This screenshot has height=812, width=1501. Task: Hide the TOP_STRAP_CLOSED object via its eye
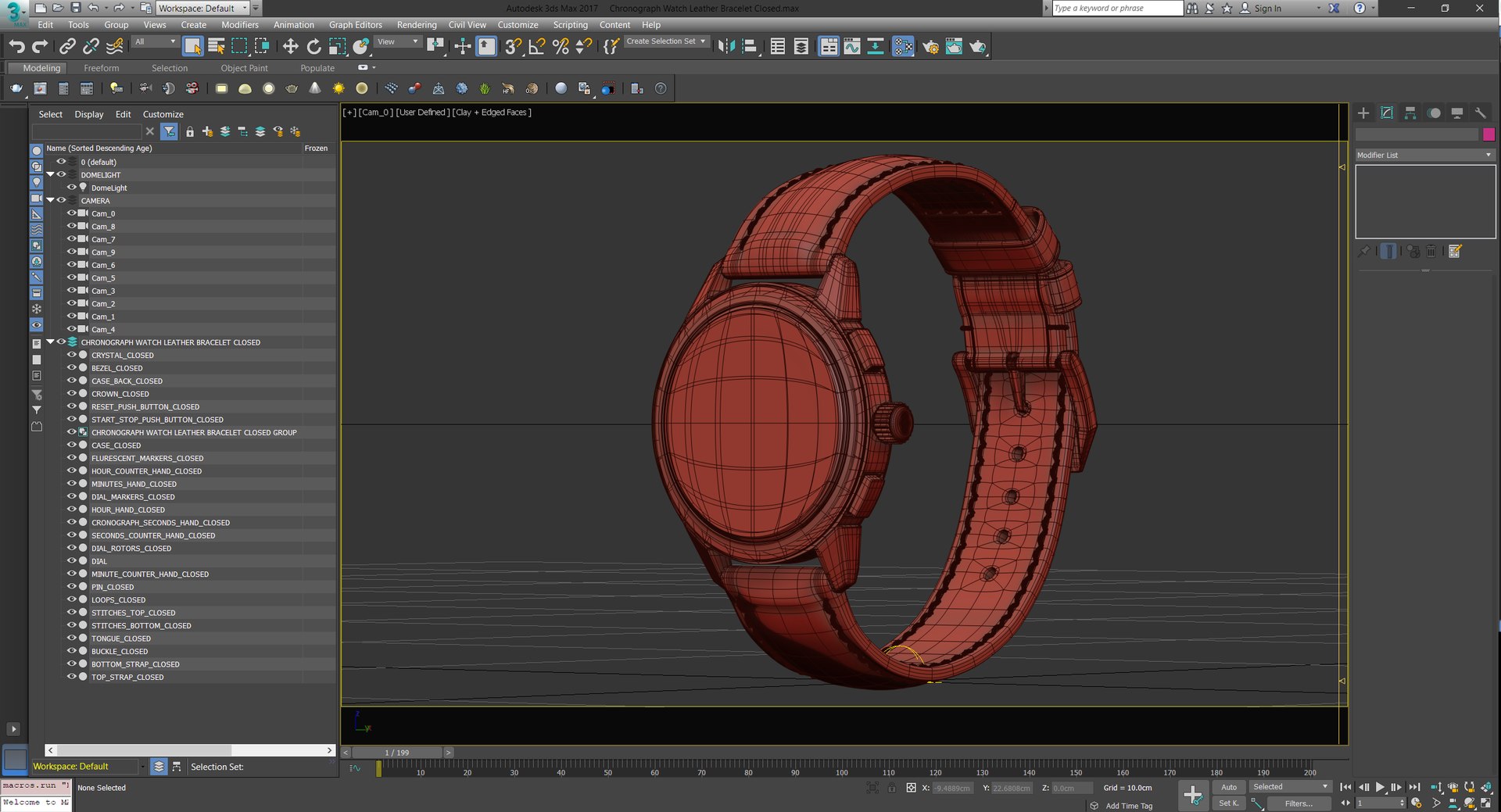(71, 677)
